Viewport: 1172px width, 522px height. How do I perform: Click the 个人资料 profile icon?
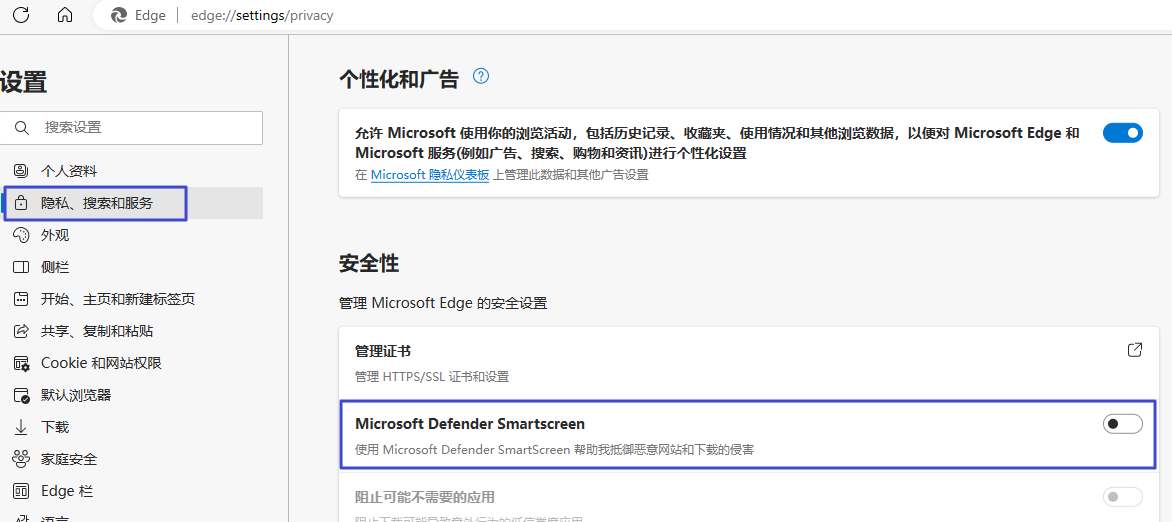21,171
